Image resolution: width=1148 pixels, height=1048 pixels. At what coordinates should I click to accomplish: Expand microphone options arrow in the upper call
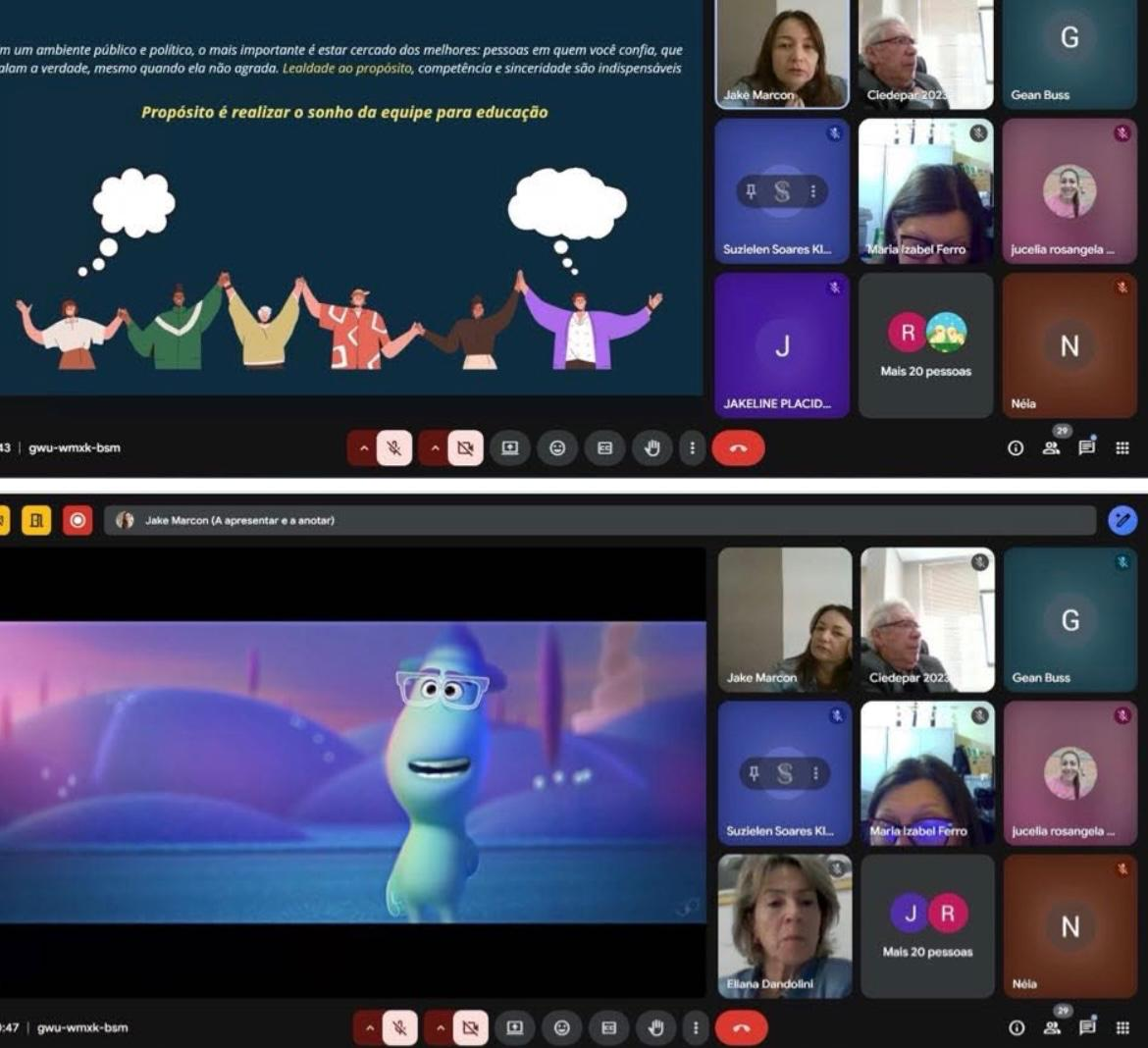[x=363, y=447]
